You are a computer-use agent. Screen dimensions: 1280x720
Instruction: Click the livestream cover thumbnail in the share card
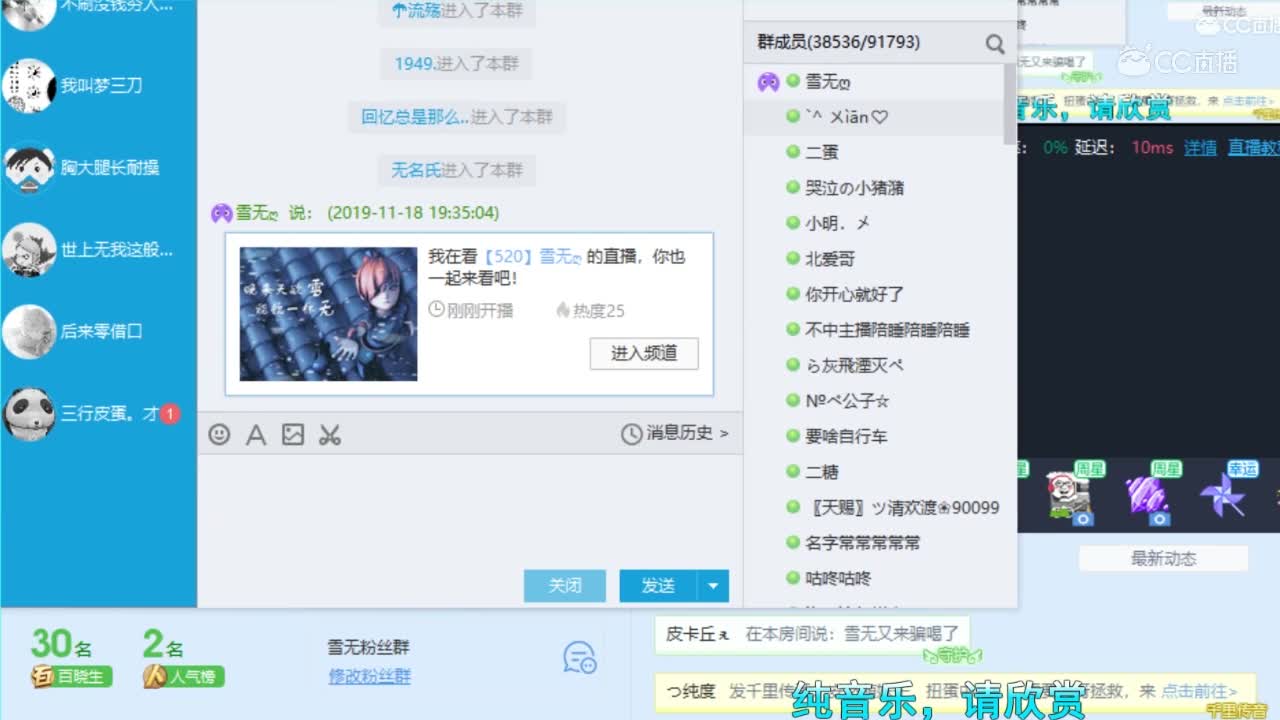[329, 314]
